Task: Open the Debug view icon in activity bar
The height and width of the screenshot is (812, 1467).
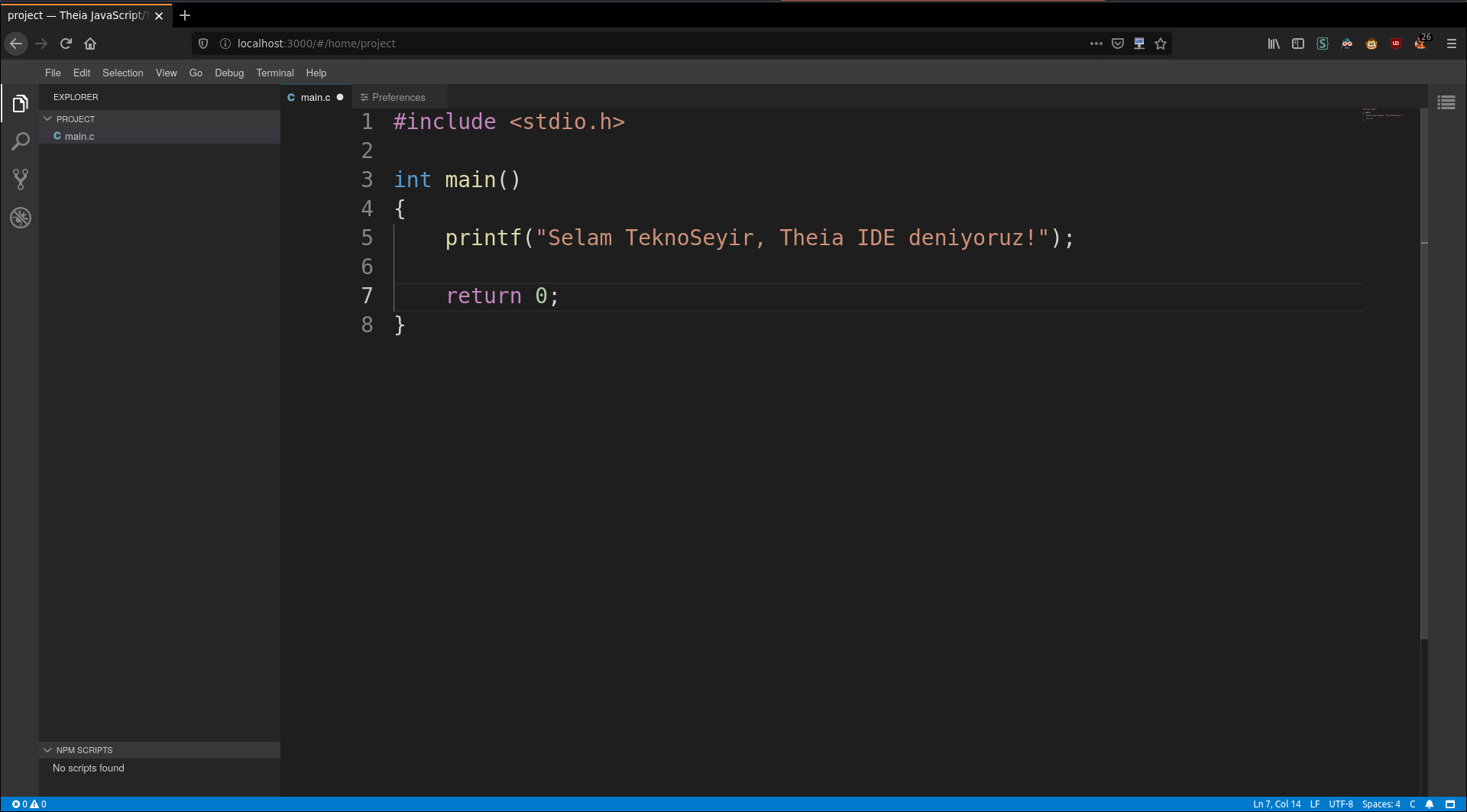Action: click(21, 218)
